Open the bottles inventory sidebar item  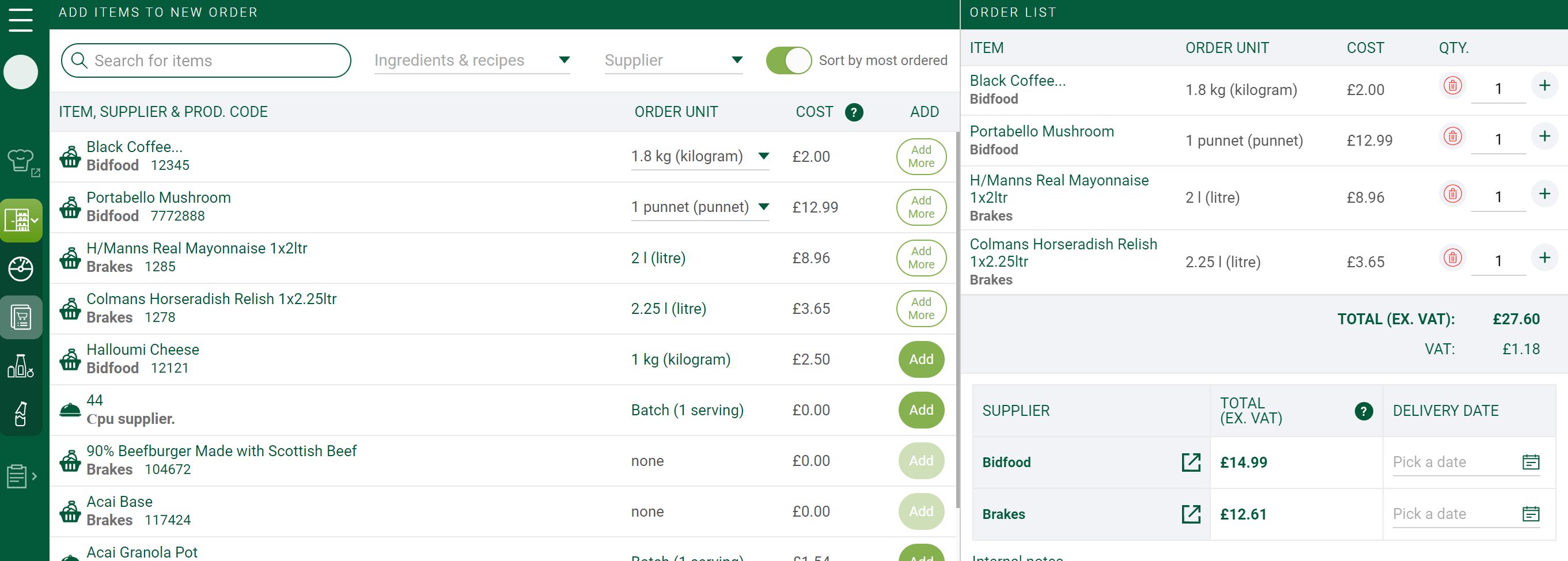[x=21, y=366]
